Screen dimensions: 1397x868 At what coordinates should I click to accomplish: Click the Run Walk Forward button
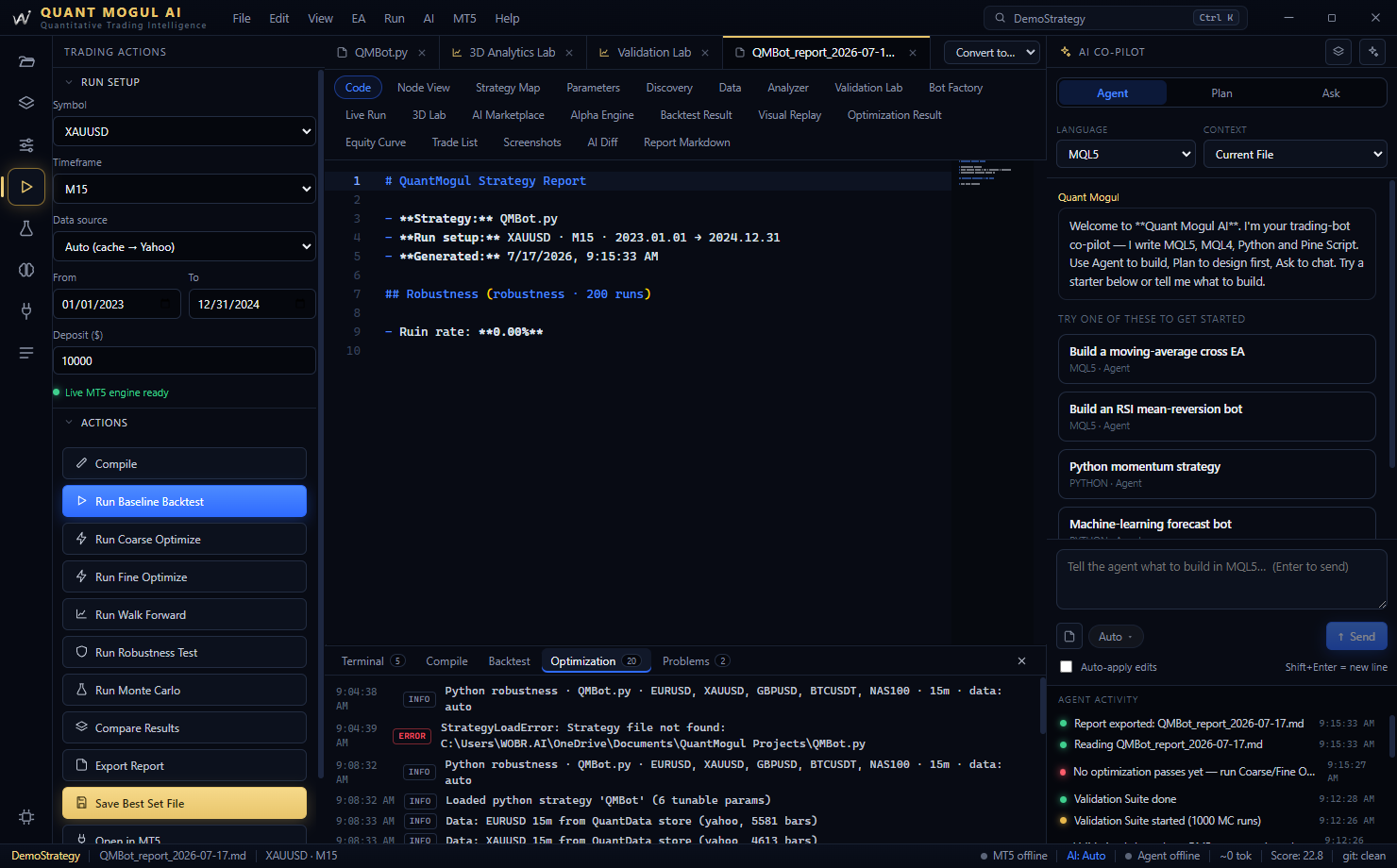[184, 614]
